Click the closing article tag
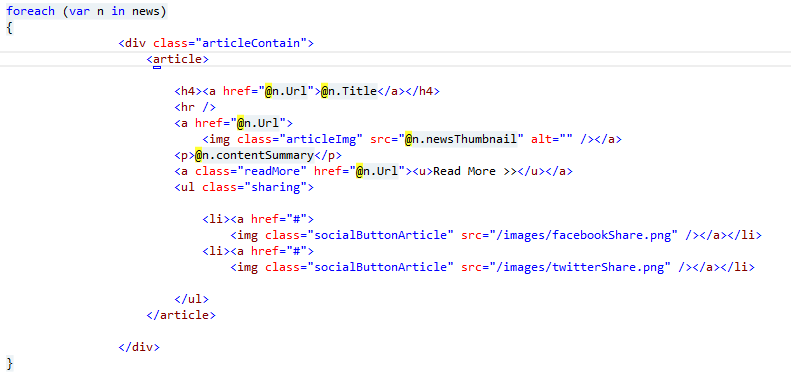791x378 pixels. point(181,315)
